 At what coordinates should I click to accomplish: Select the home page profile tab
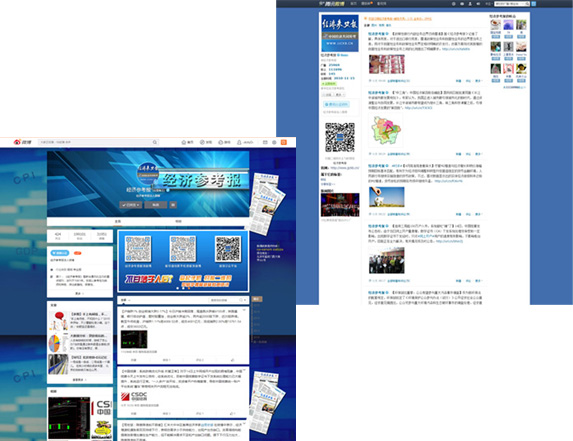click(x=118, y=221)
